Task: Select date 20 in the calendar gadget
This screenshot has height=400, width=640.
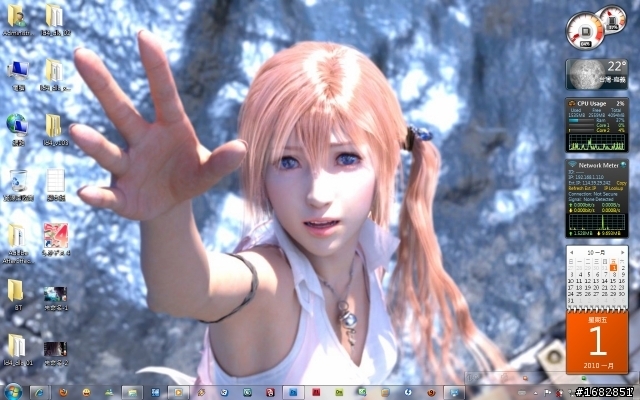Action: [x=596, y=287]
